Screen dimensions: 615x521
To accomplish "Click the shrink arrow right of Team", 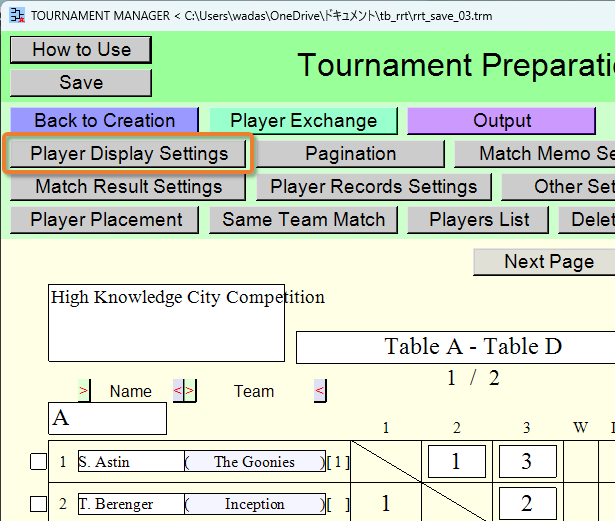I will 320,390.
